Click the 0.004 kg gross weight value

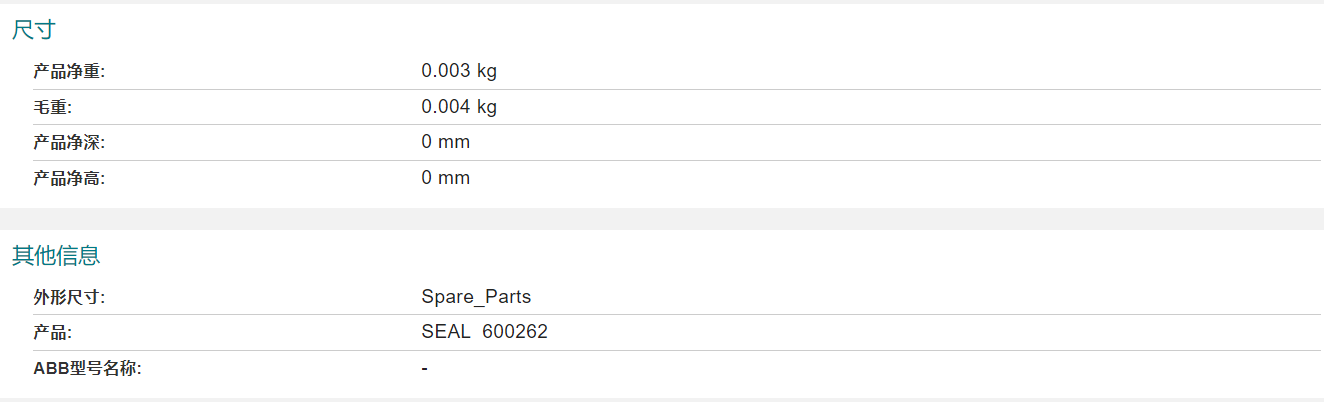[x=459, y=107]
